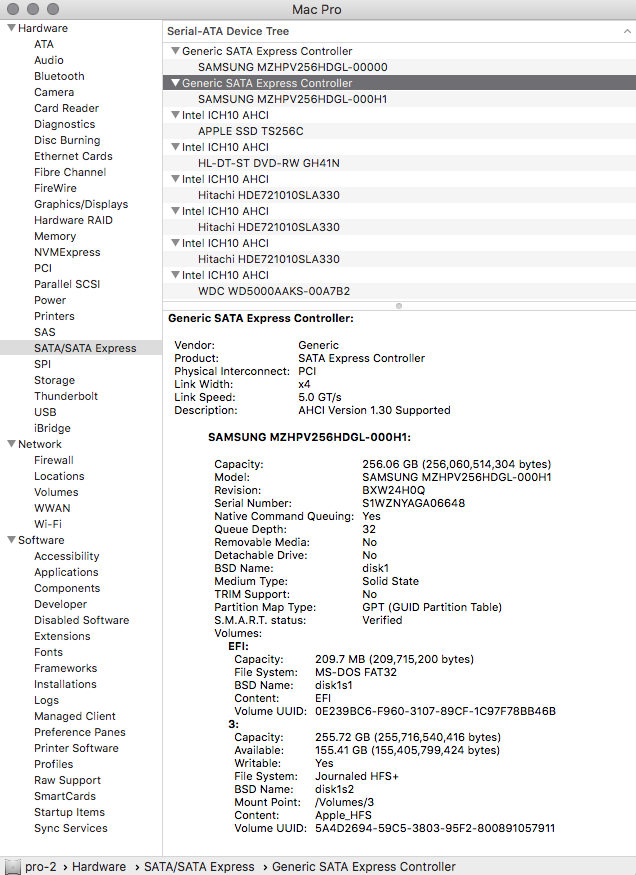The width and height of the screenshot is (636, 875).
Task: Select Applications under Software
Action: click(x=66, y=572)
